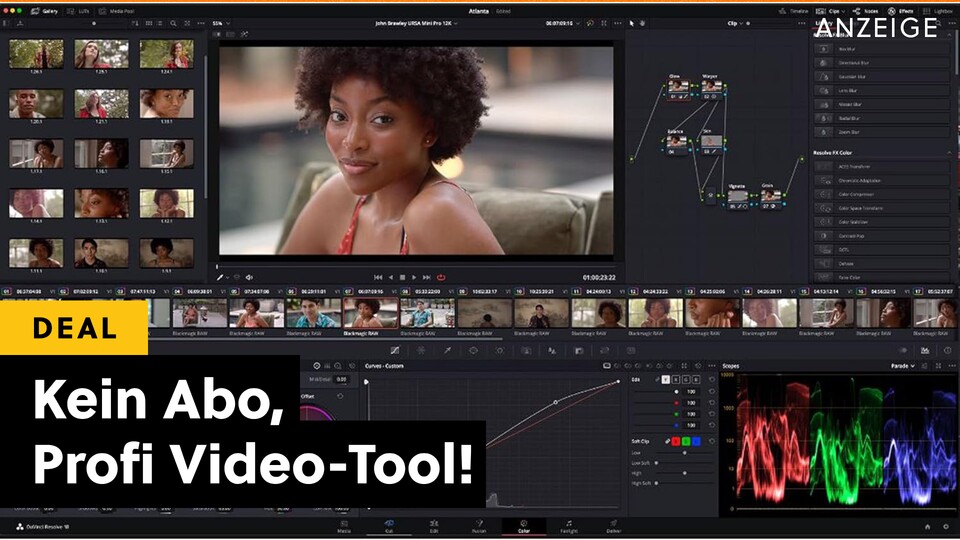The width and height of the screenshot is (960, 540).
Task: Open the Edit page
Action: click(435, 526)
